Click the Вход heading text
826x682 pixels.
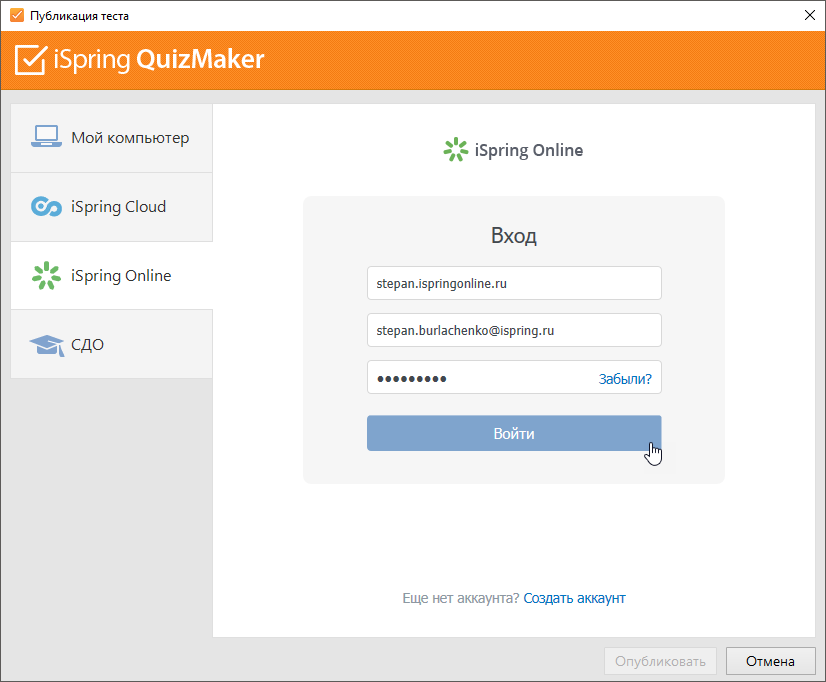(514, 235)
